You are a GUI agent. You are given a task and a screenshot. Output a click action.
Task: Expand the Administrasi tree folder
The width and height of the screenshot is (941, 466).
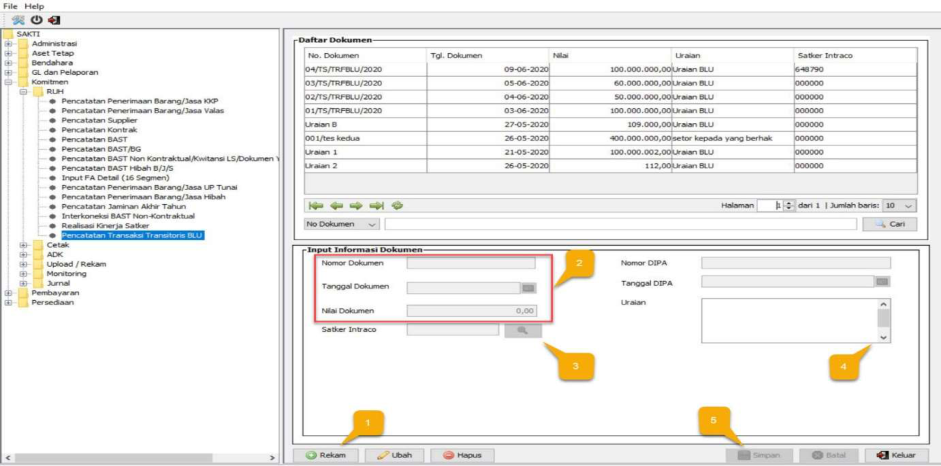click(x=9, y=44)
